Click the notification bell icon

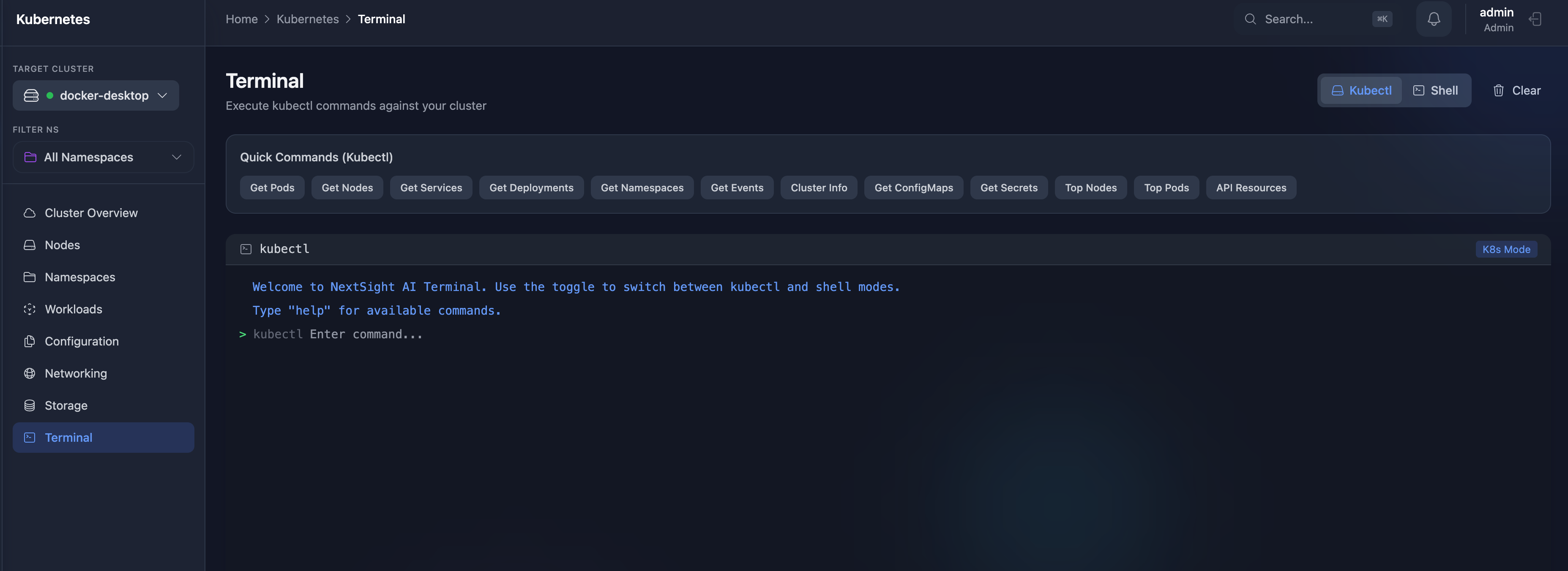coord(1434,19)
